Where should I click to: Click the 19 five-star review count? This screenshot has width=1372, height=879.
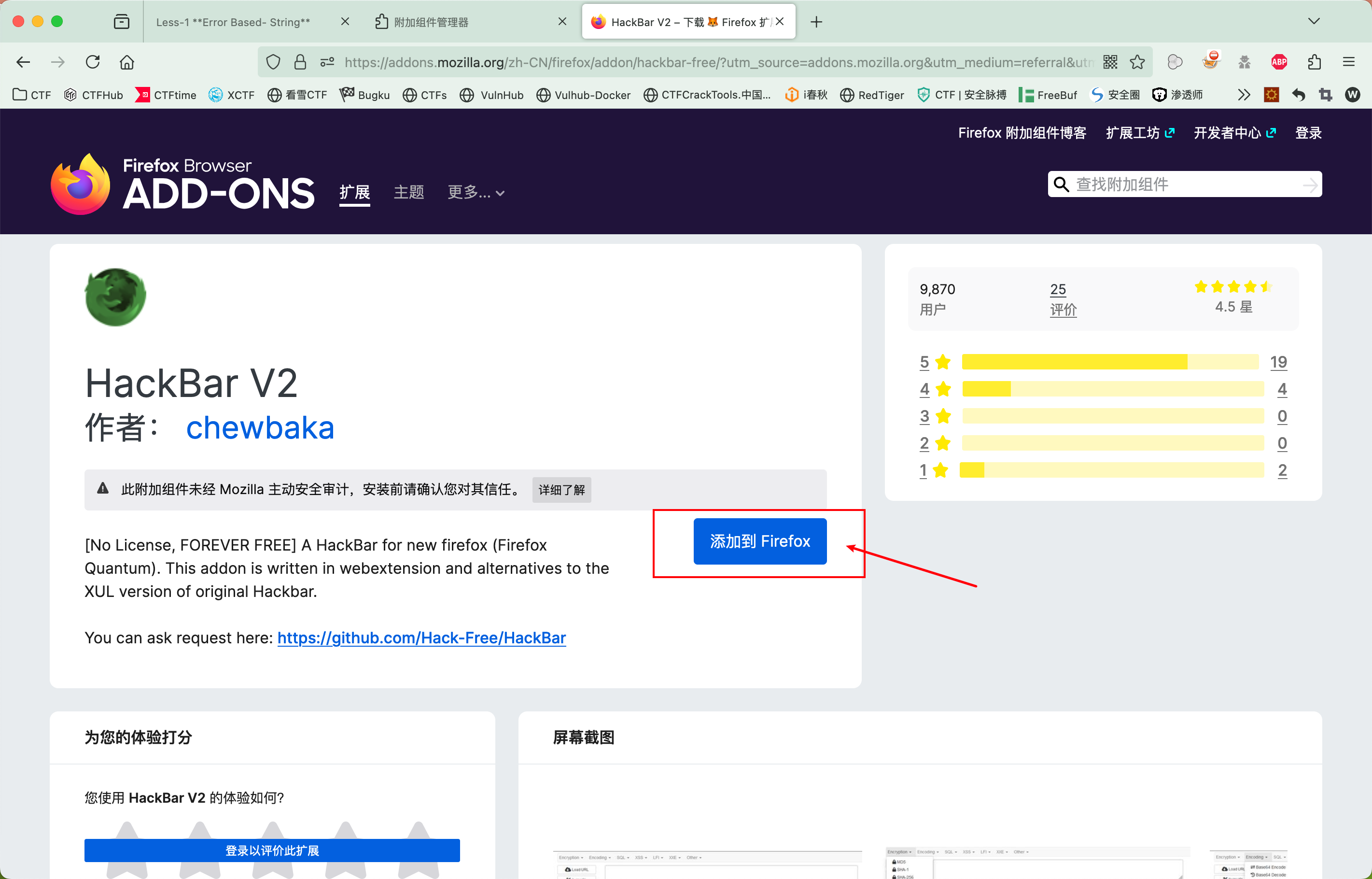pyautogui.click(x=1278, y=362)
